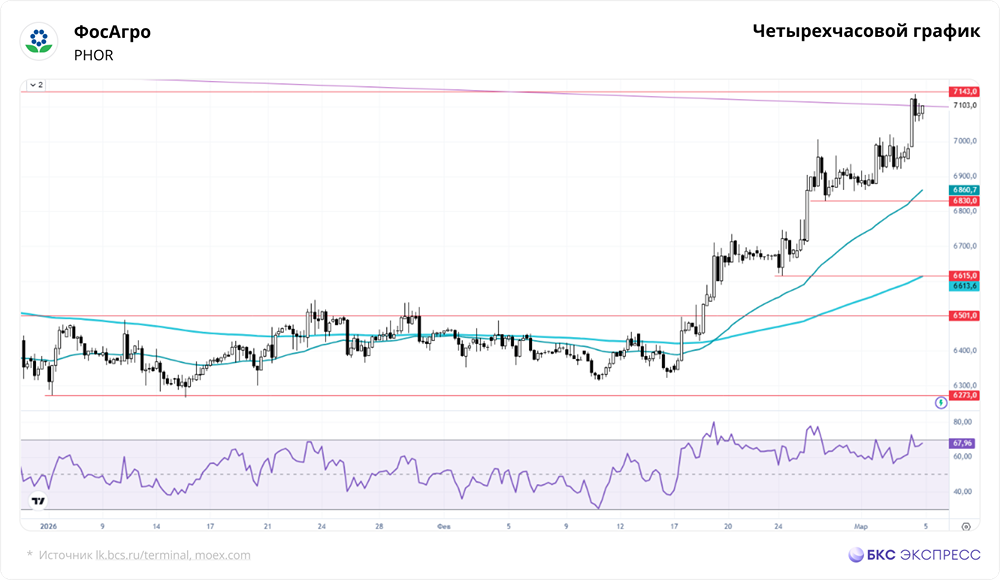The image size is (1000, 580).
Task: Click the 60,00 RSI axis tick
Action: (x=962, y=456)
